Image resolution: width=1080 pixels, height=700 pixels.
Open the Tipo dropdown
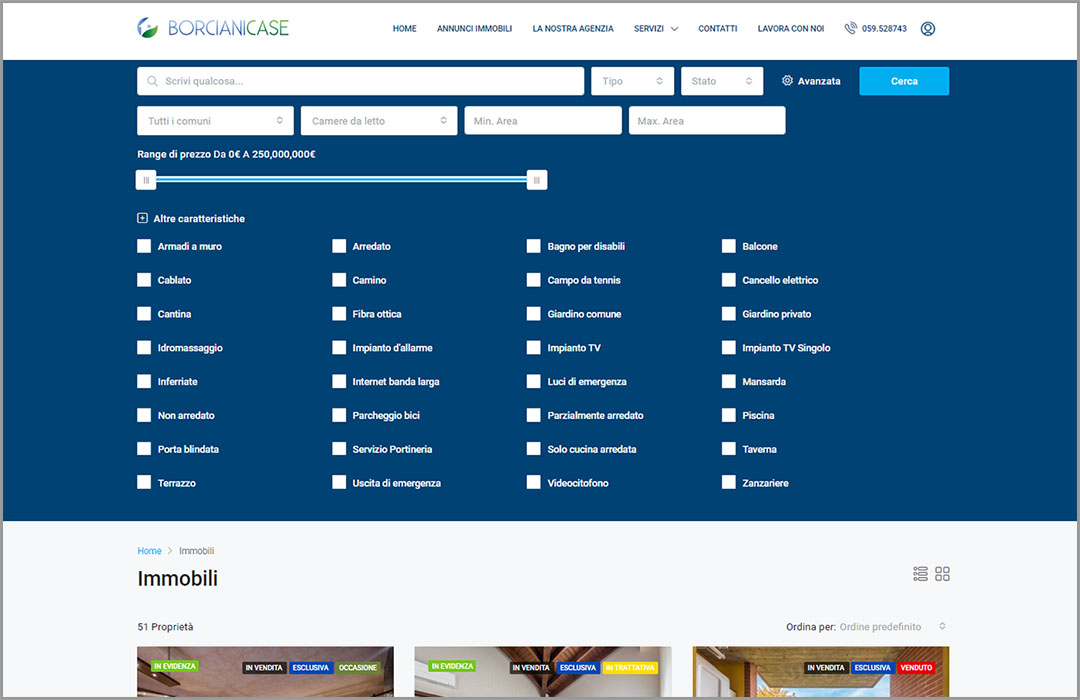632,81
